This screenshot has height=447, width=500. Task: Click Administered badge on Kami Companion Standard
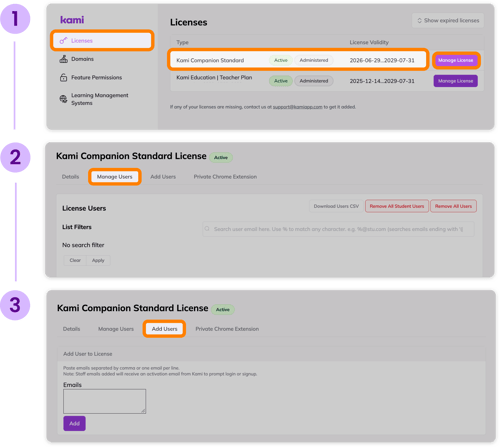[314, 60]
